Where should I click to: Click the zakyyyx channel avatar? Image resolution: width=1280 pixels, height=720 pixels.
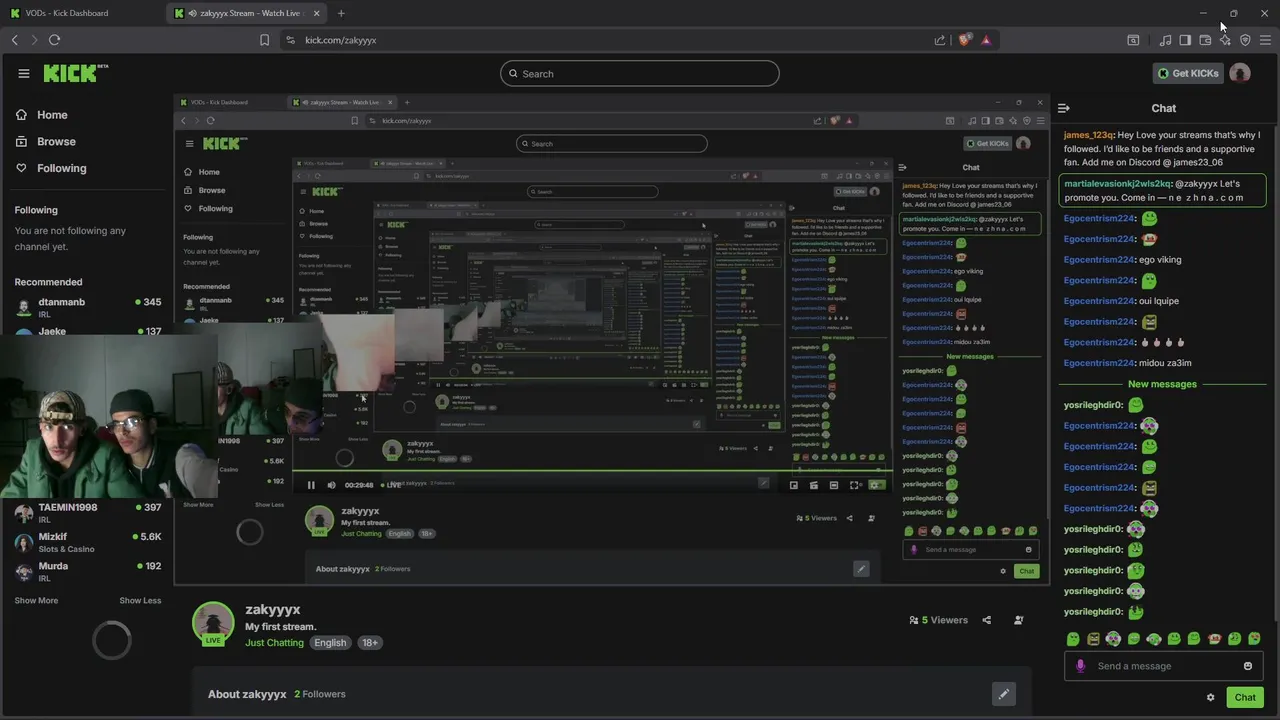click(x=213, y=623)
